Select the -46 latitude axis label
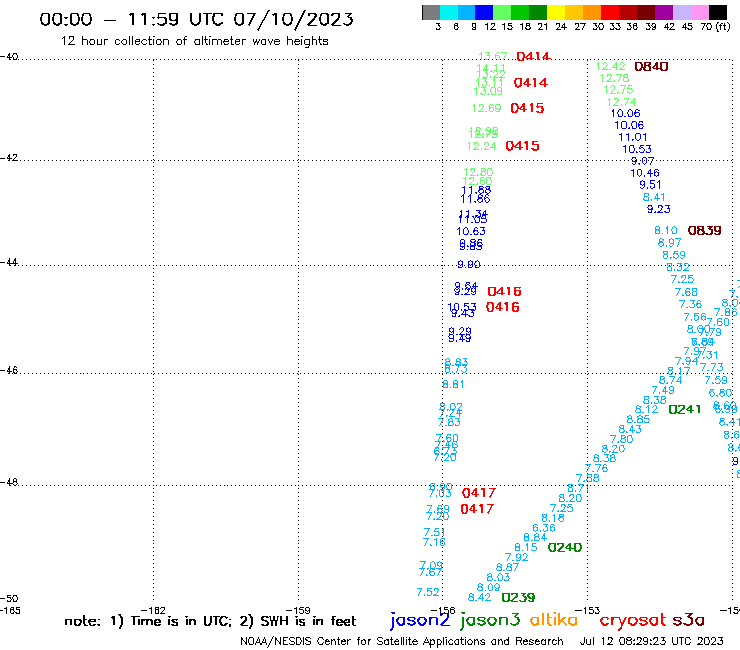 [9, 370]
